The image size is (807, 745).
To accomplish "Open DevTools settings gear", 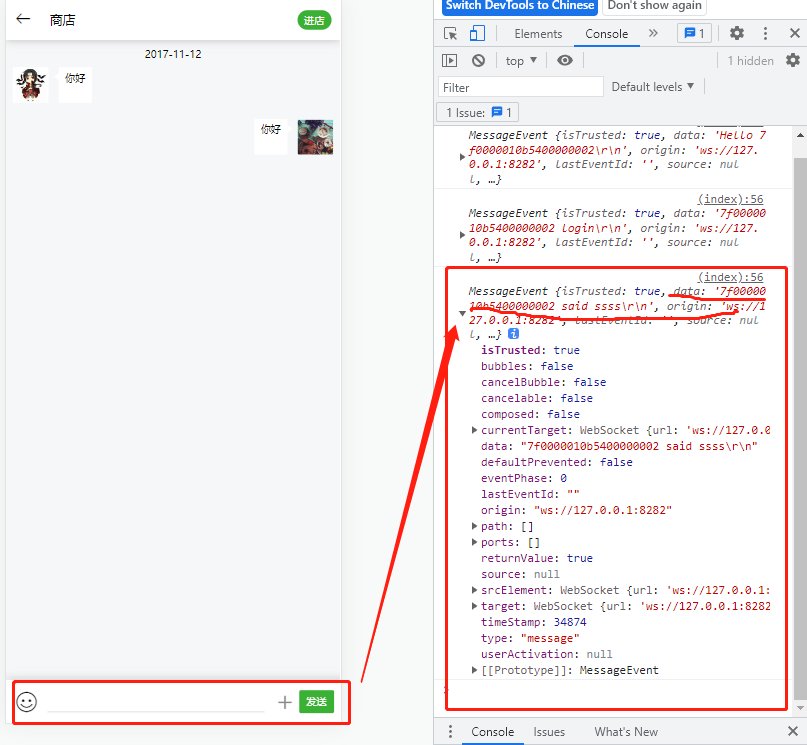I will (737, 33).
